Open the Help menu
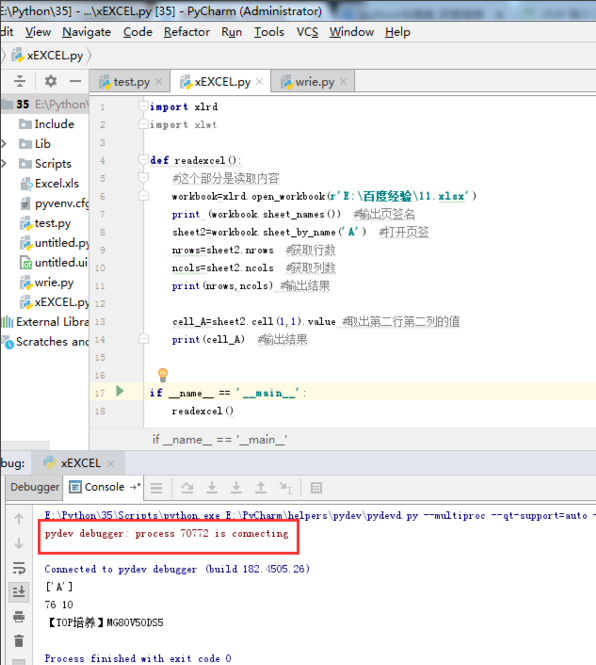The width and height of the screenshot is (596, 665). [397, 32]
